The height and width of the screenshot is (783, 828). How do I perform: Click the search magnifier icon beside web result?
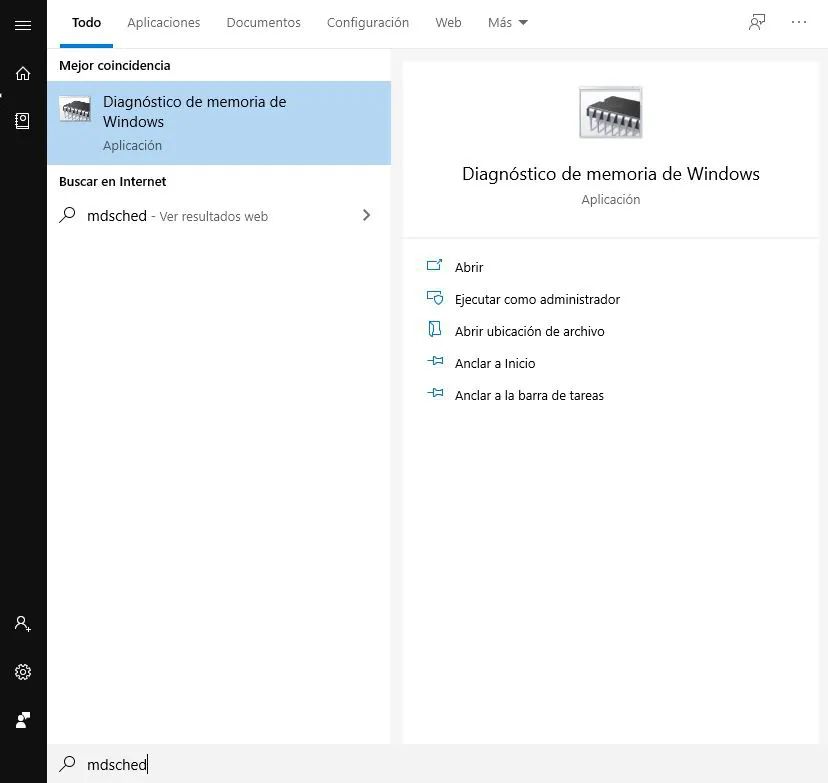68,215
